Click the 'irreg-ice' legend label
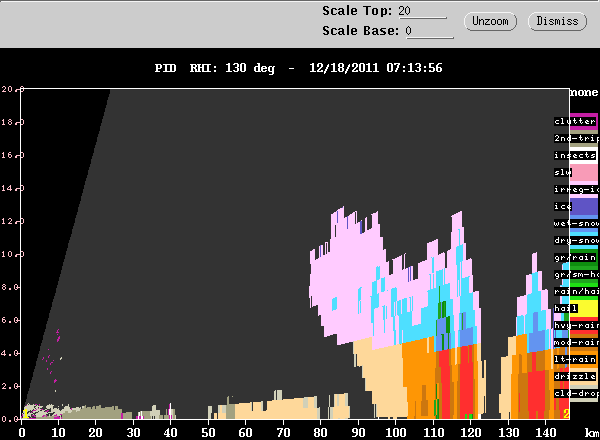600x440 pixels. [x=577, y=189]
